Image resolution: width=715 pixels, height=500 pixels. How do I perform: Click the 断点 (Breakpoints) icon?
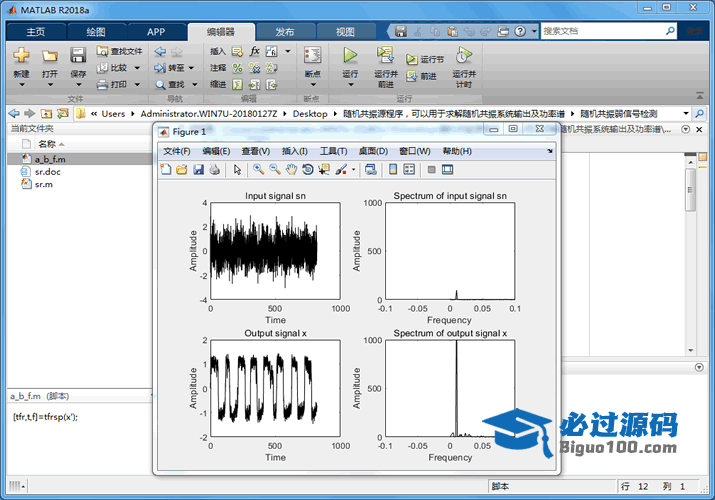(312, 55)
